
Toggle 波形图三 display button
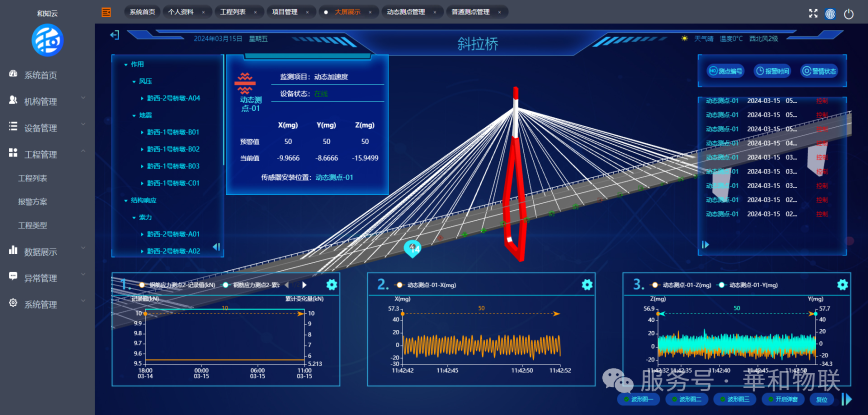coord(735,399)
